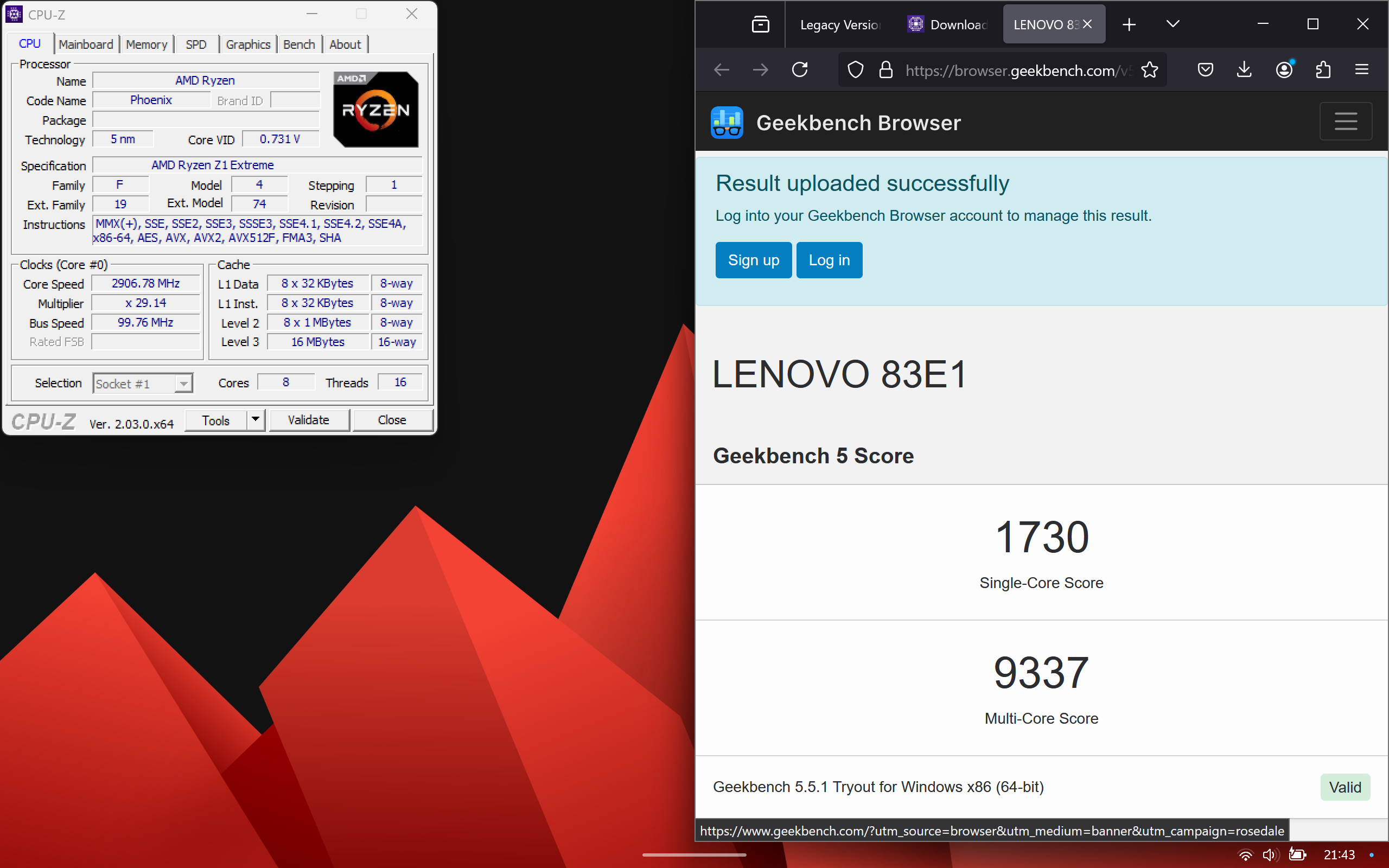Click Geekbench 5.5.1 Tryout version text
Screen dimensions: 1389x868
878,787
